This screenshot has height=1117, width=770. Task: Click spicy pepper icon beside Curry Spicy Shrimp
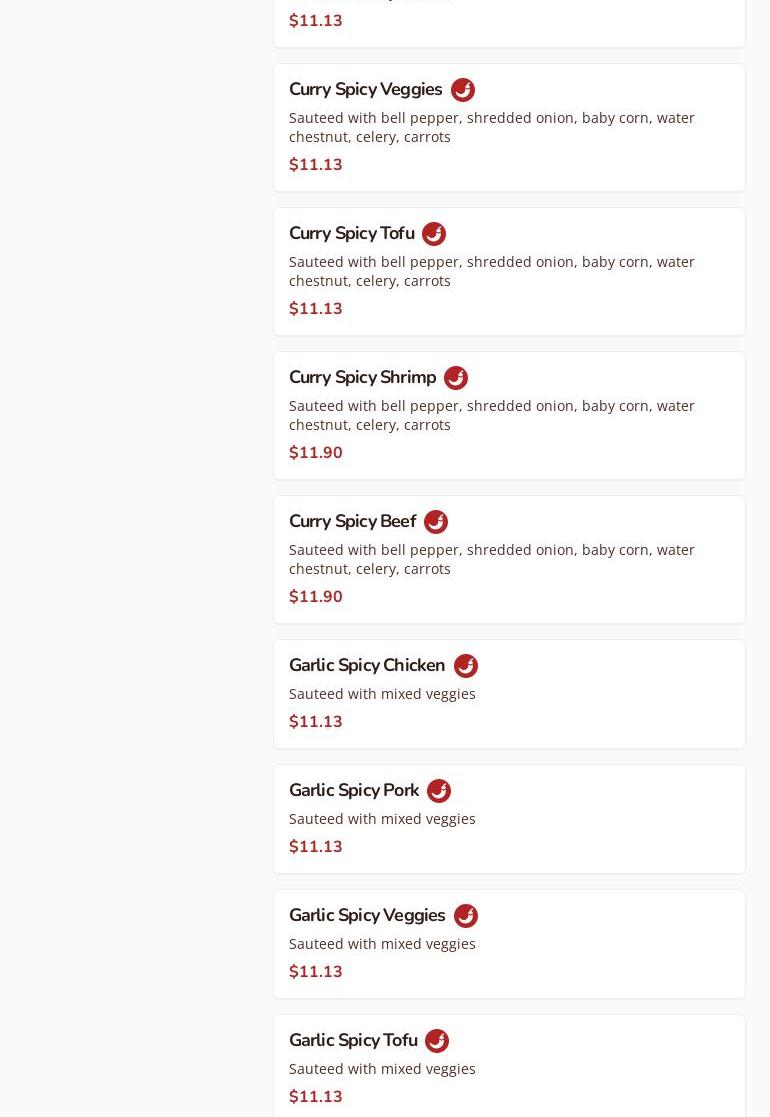pyautogui.click(x=456, y=378)
